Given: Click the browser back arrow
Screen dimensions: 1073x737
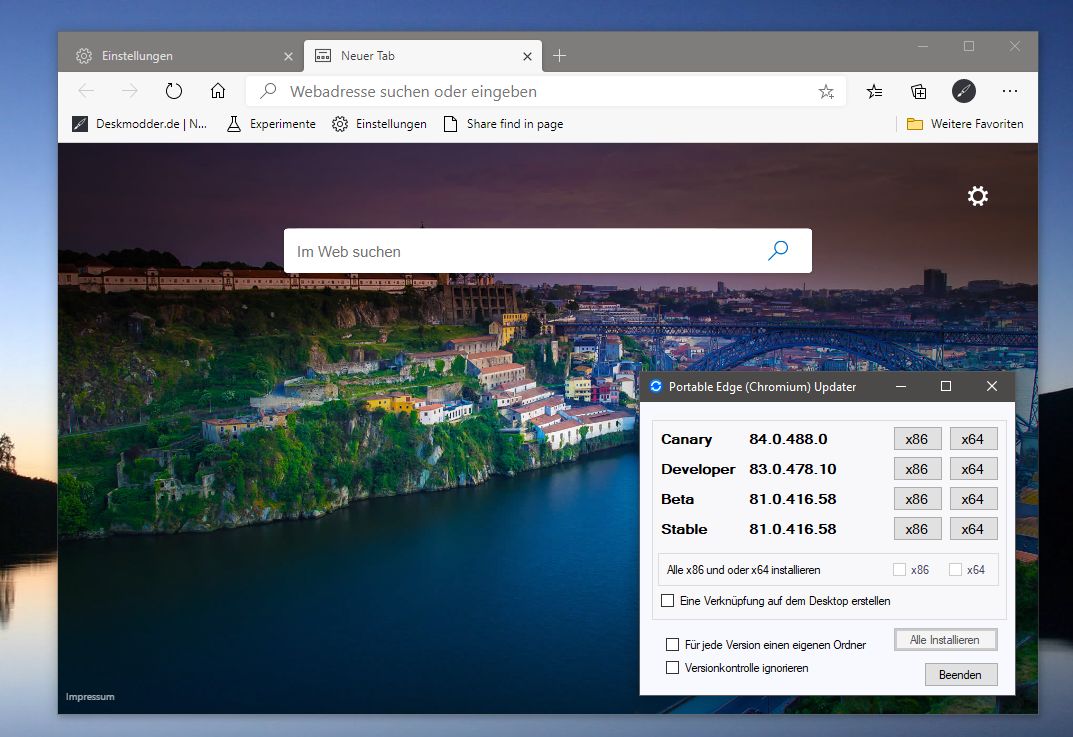Looking at the screenshot, I should click(86, 91).
